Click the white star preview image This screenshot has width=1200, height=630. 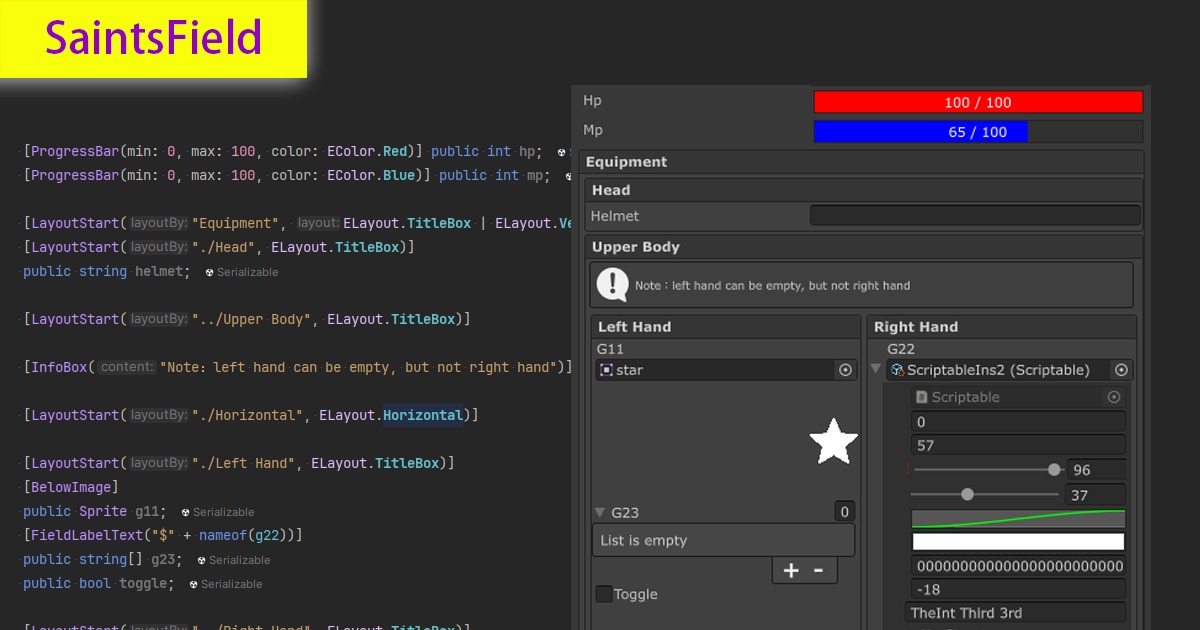(x=833, y=442)
